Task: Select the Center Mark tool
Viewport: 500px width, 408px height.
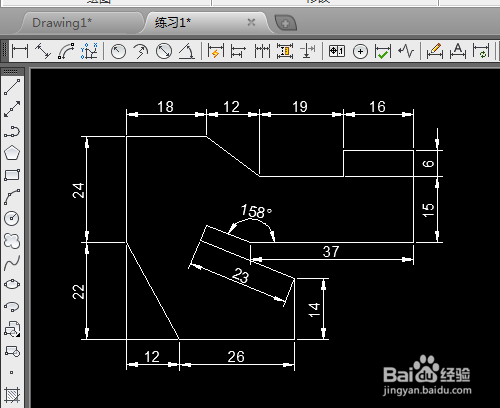Action: coord(360,51)
